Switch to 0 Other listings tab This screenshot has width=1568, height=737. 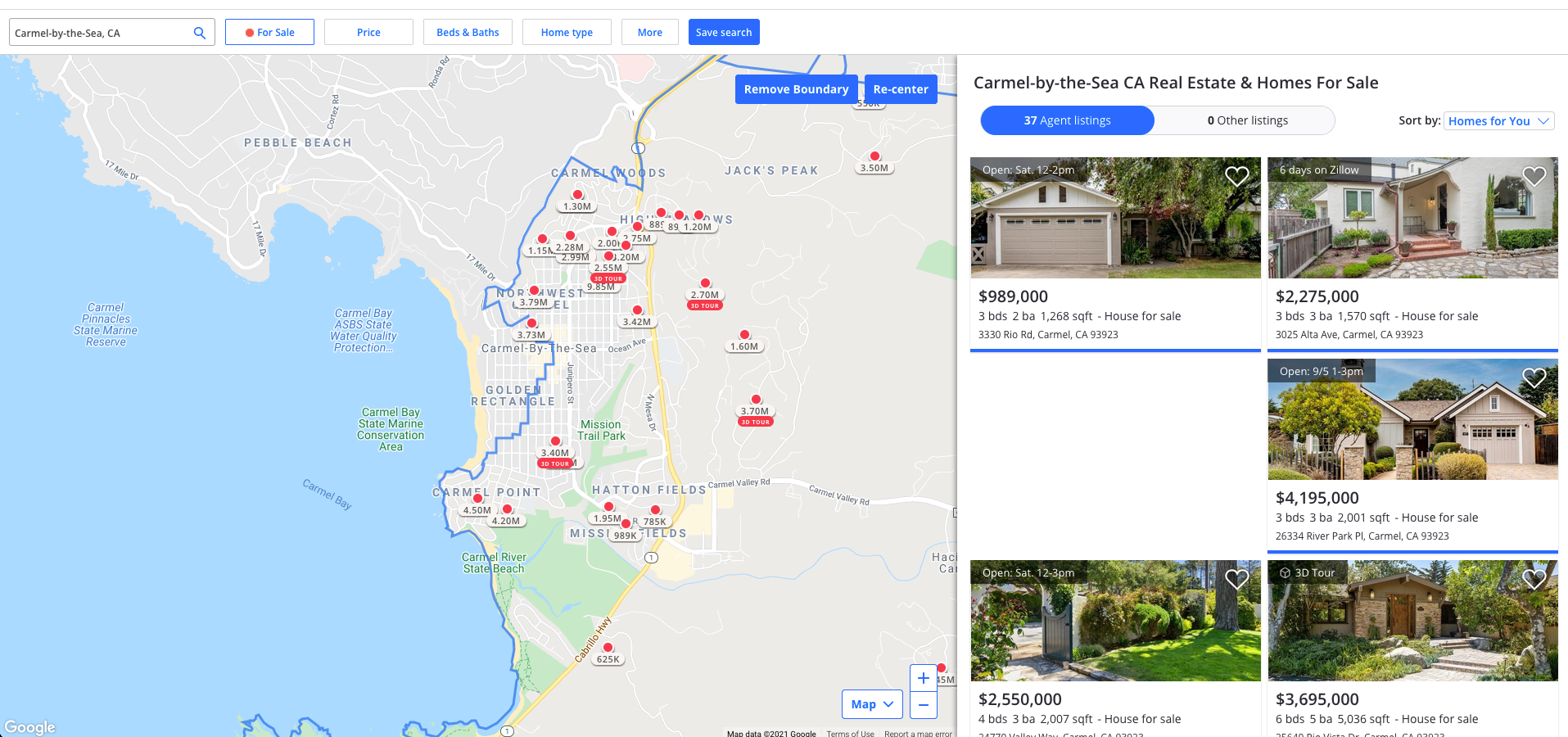pyautogui.click(x=1247, y=120)
